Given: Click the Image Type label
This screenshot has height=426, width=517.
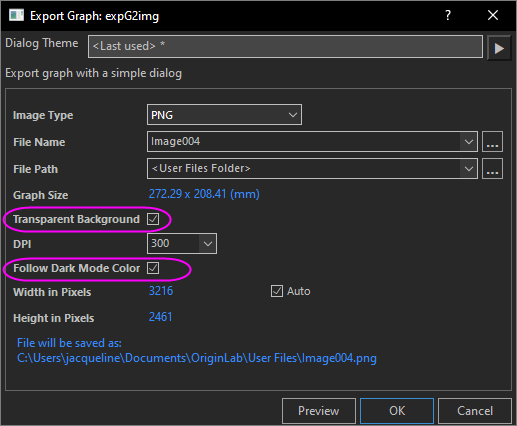Looking at the screenshot, I should [x=43, y=115].
